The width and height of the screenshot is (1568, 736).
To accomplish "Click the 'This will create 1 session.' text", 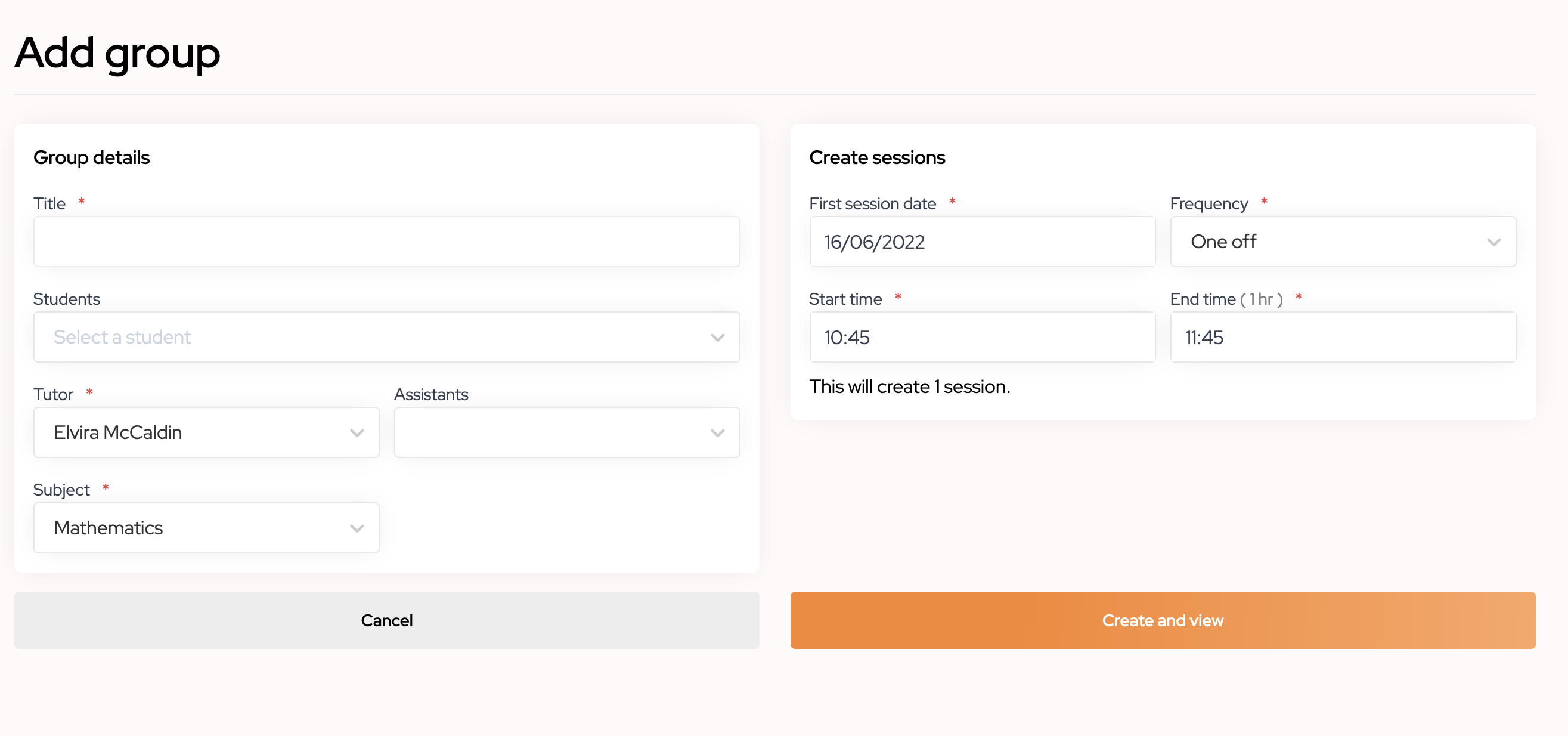I will click(909, 386).
